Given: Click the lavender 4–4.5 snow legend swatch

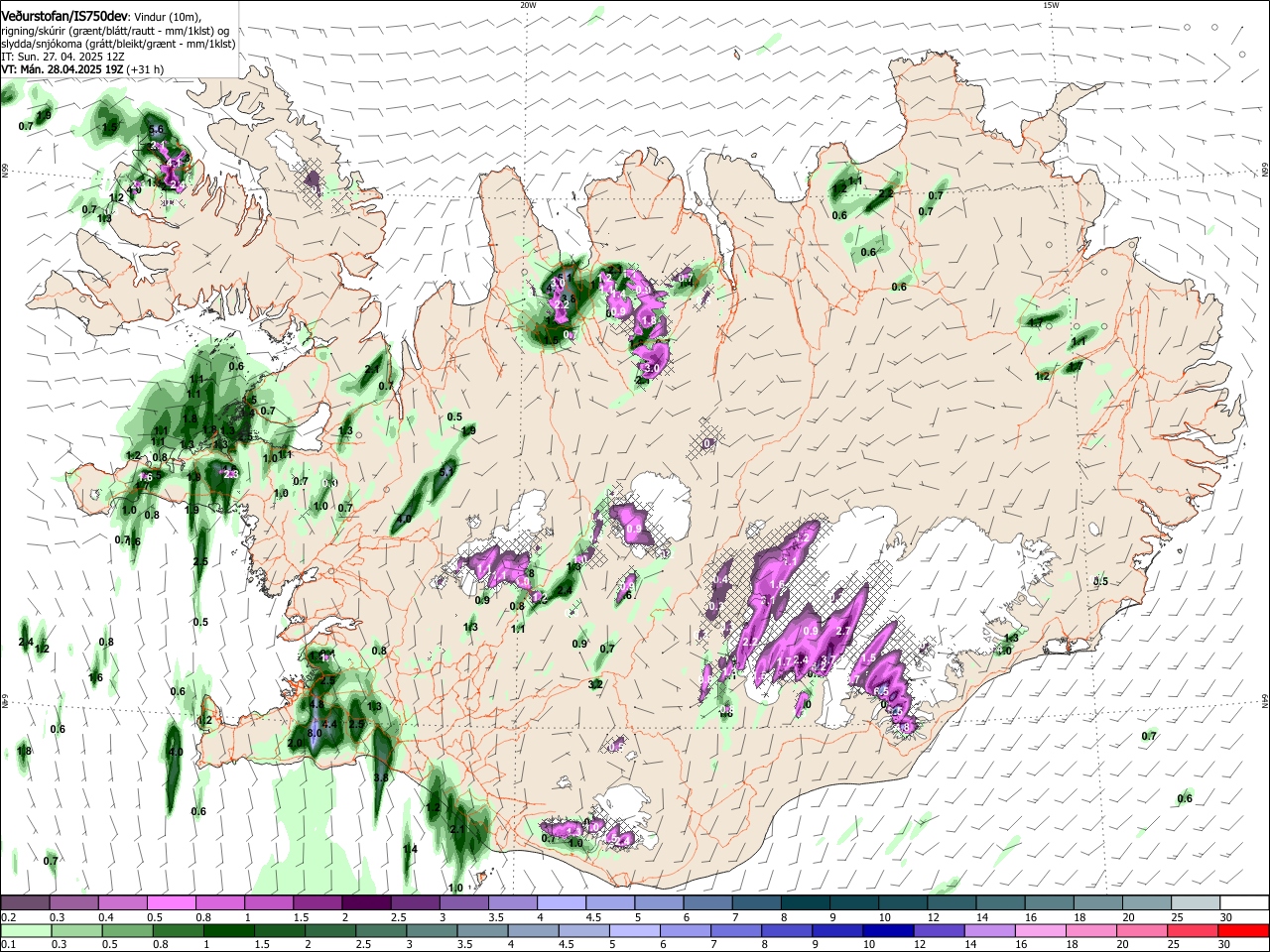Looking at the screenshot, I should coord(562,903).
